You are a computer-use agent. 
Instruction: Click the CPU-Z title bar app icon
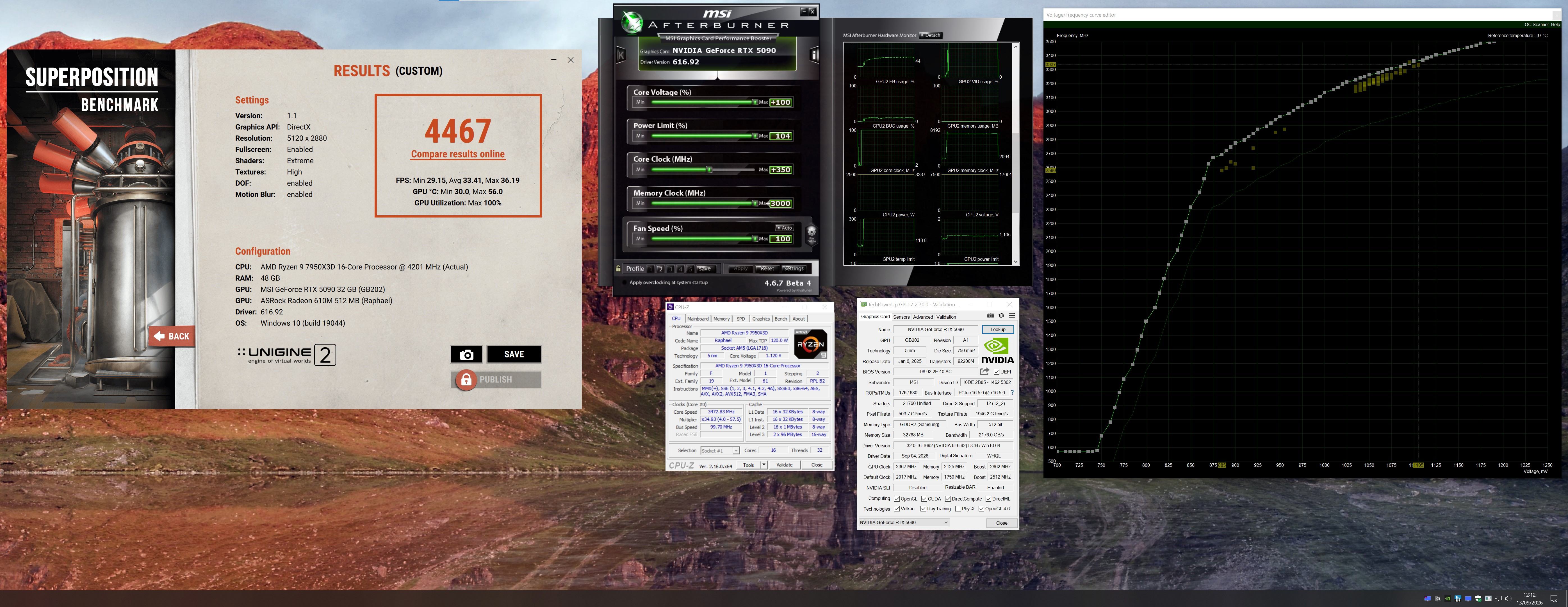[670, 307]
